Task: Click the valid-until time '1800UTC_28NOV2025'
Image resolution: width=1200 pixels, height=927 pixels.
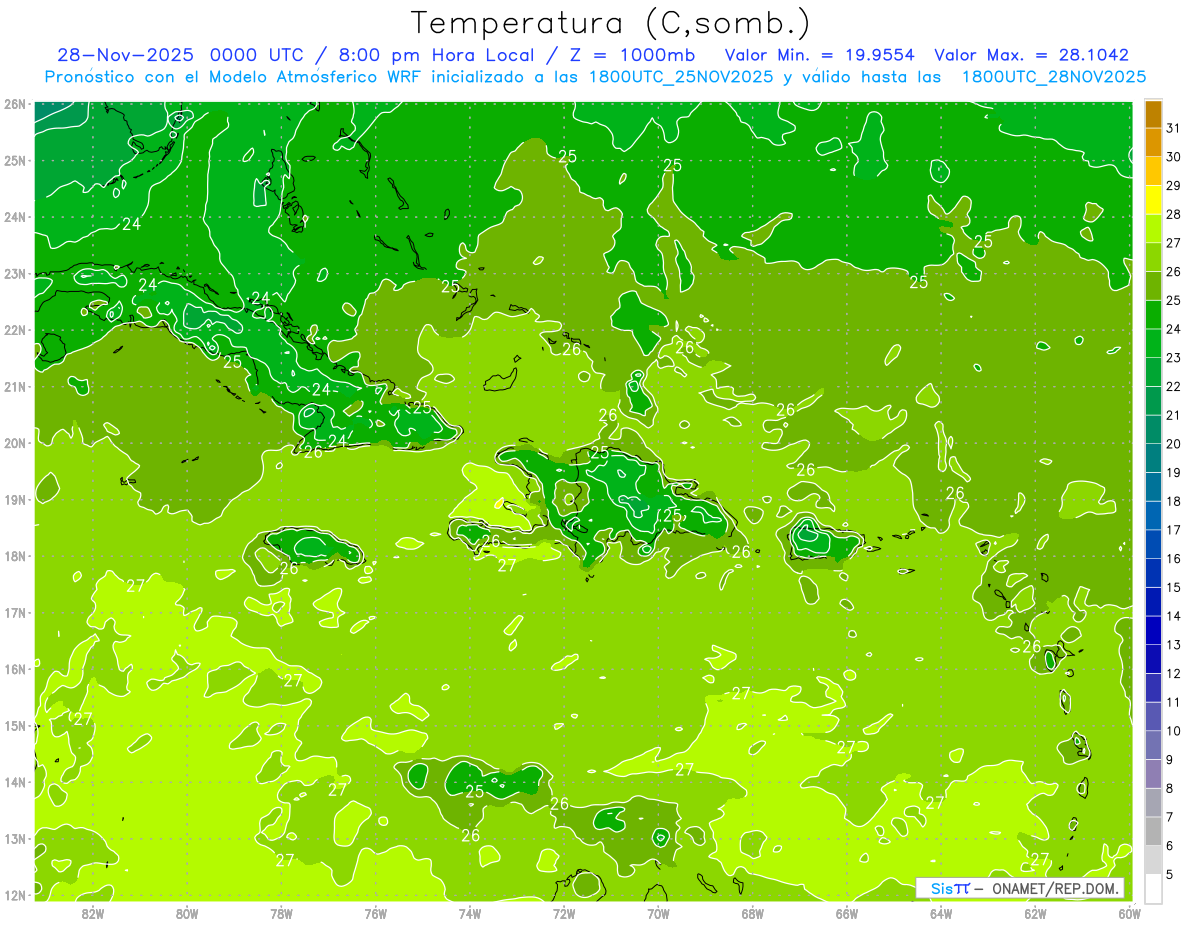Action: pos(1054,77)
